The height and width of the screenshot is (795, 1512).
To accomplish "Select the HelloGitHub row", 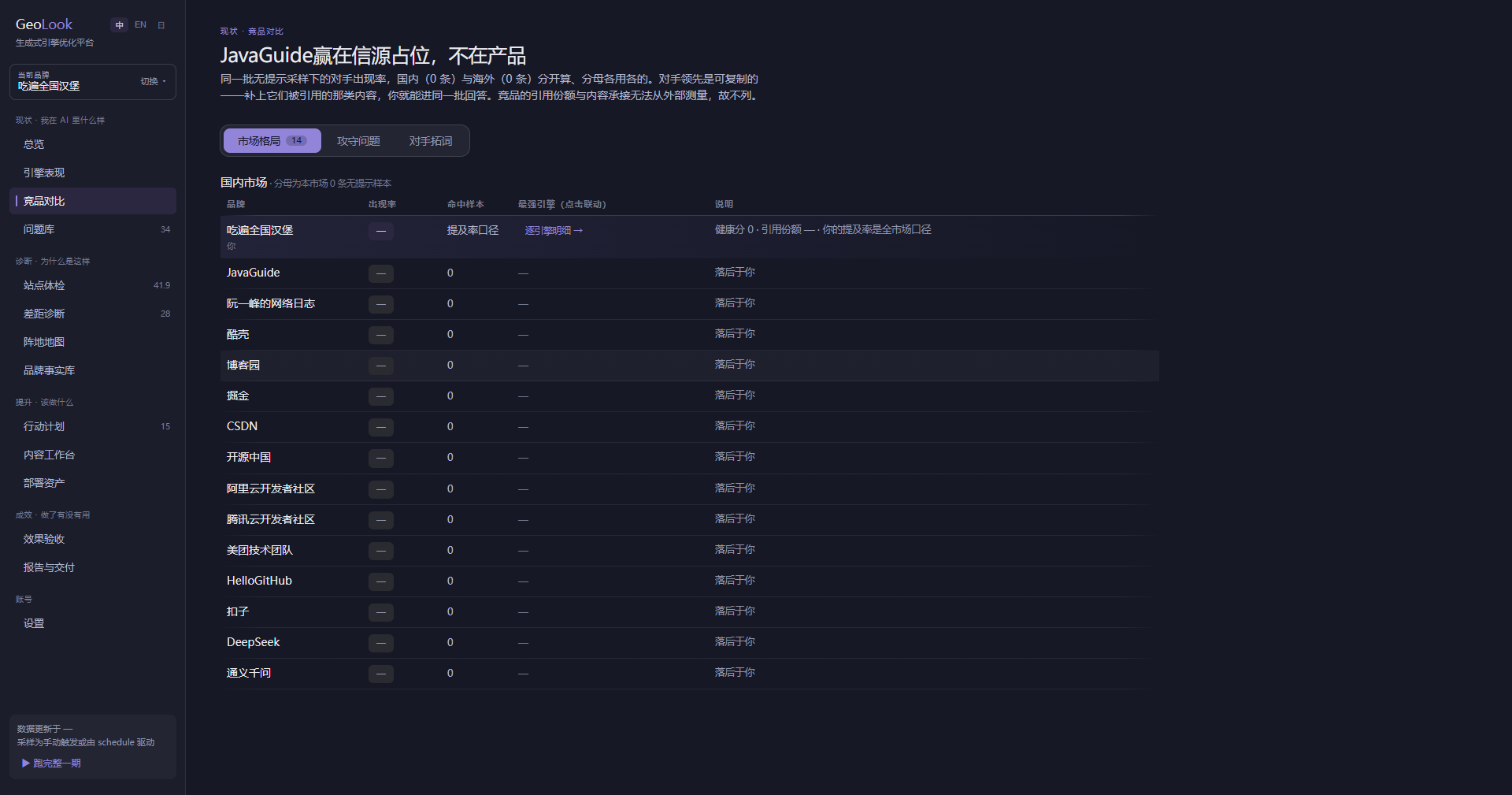I will [690, 581].
